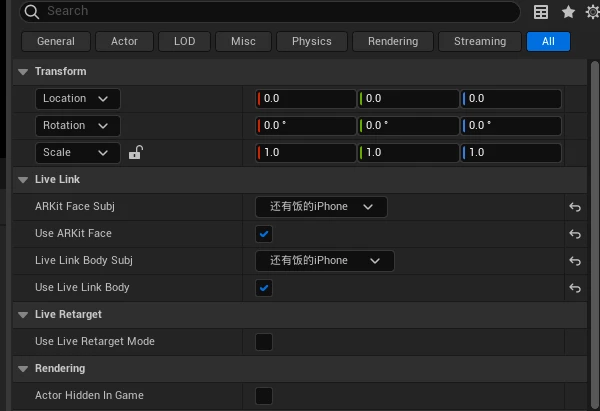Enable Use Live Retarget Mode
The width and height of the screenshot is (600, 411).
(x=264, y=342)
